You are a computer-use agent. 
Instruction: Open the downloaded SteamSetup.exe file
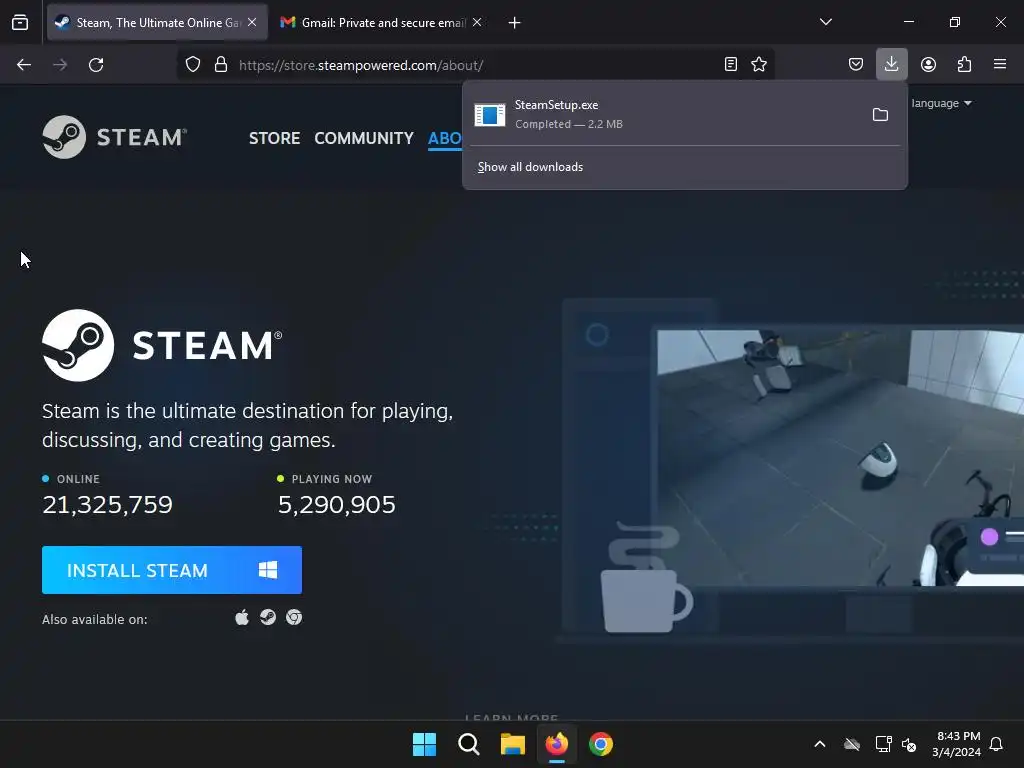(666, 114)
